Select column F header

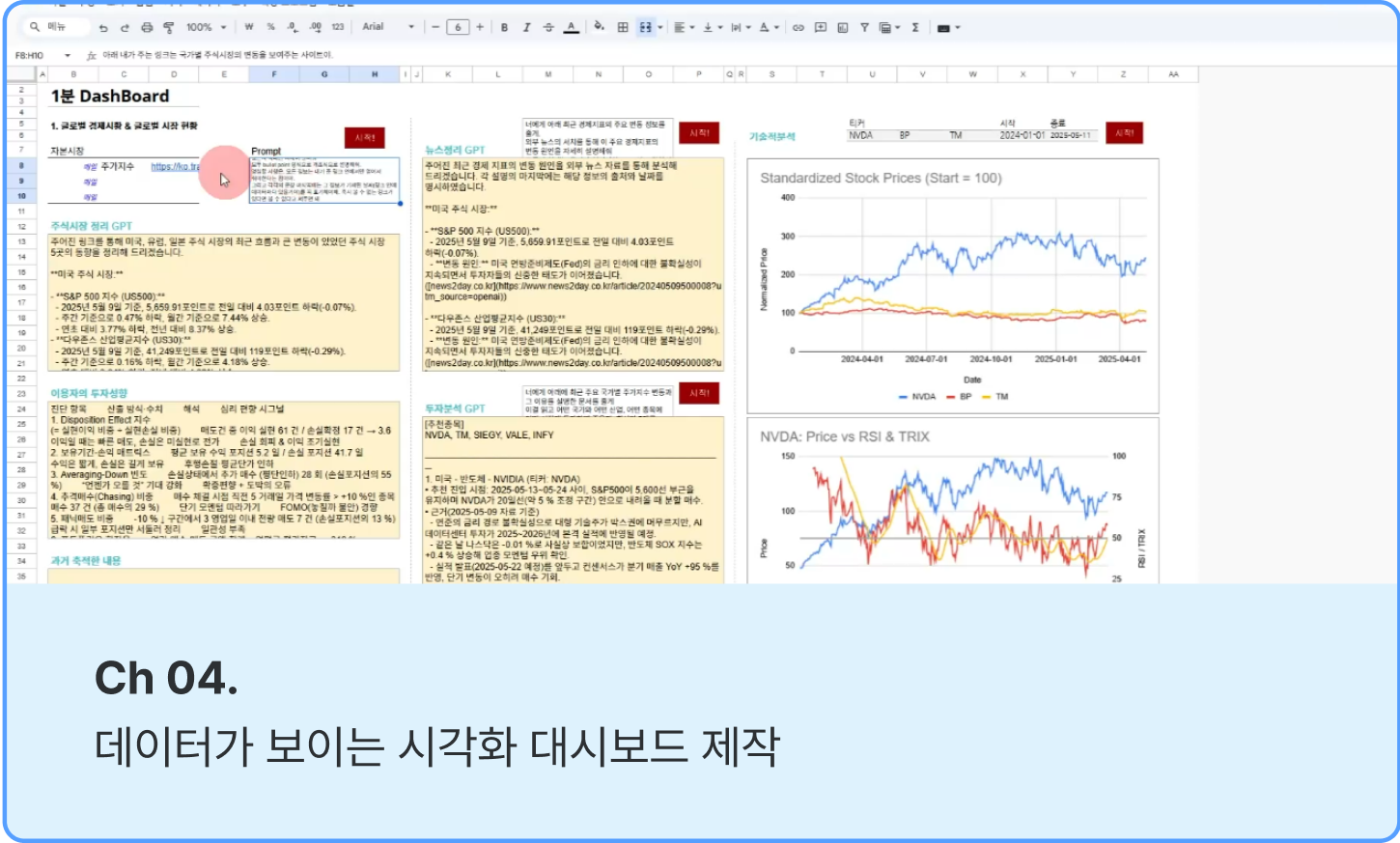[274, 74]
